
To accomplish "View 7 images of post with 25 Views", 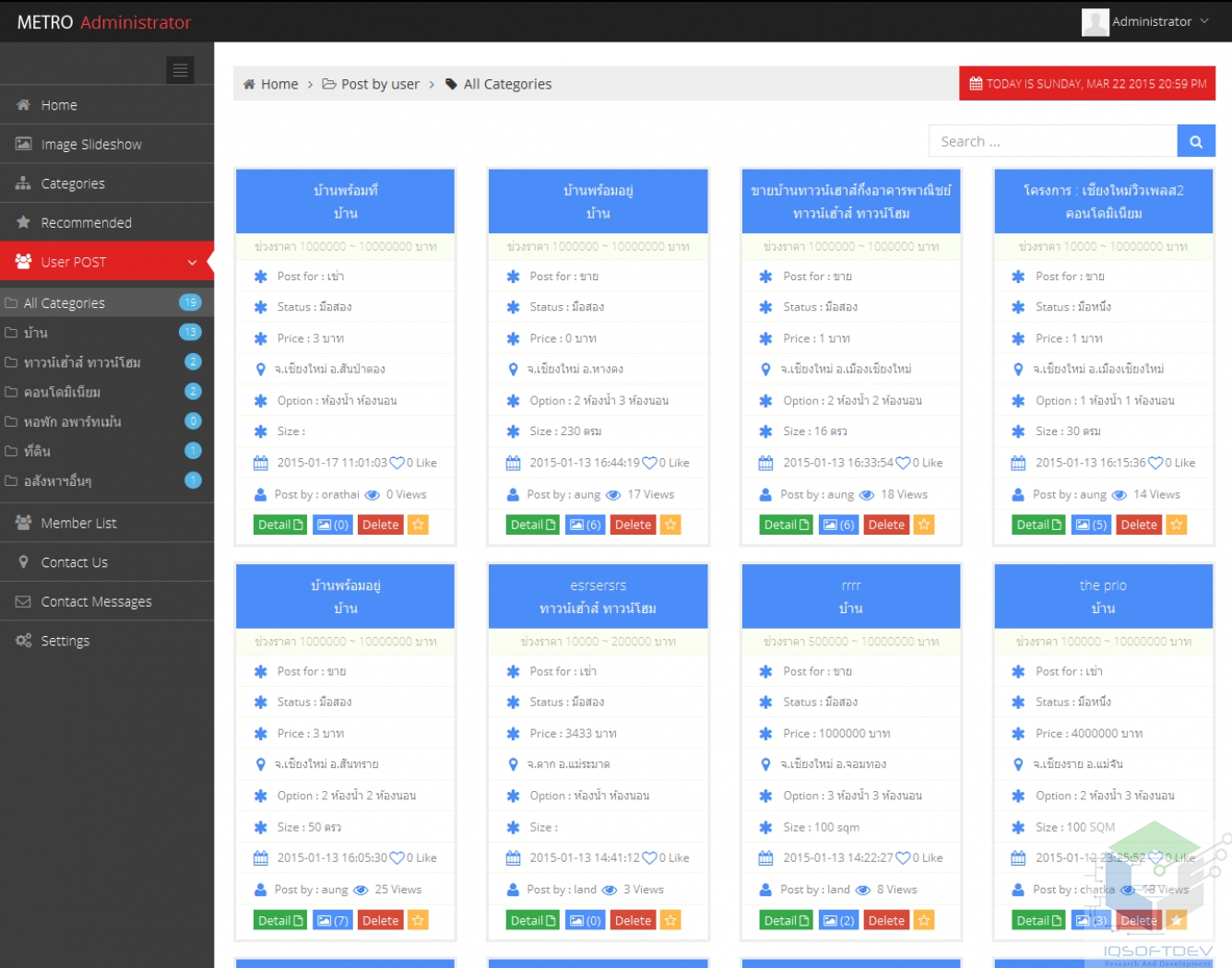I will tap(332, 920).
